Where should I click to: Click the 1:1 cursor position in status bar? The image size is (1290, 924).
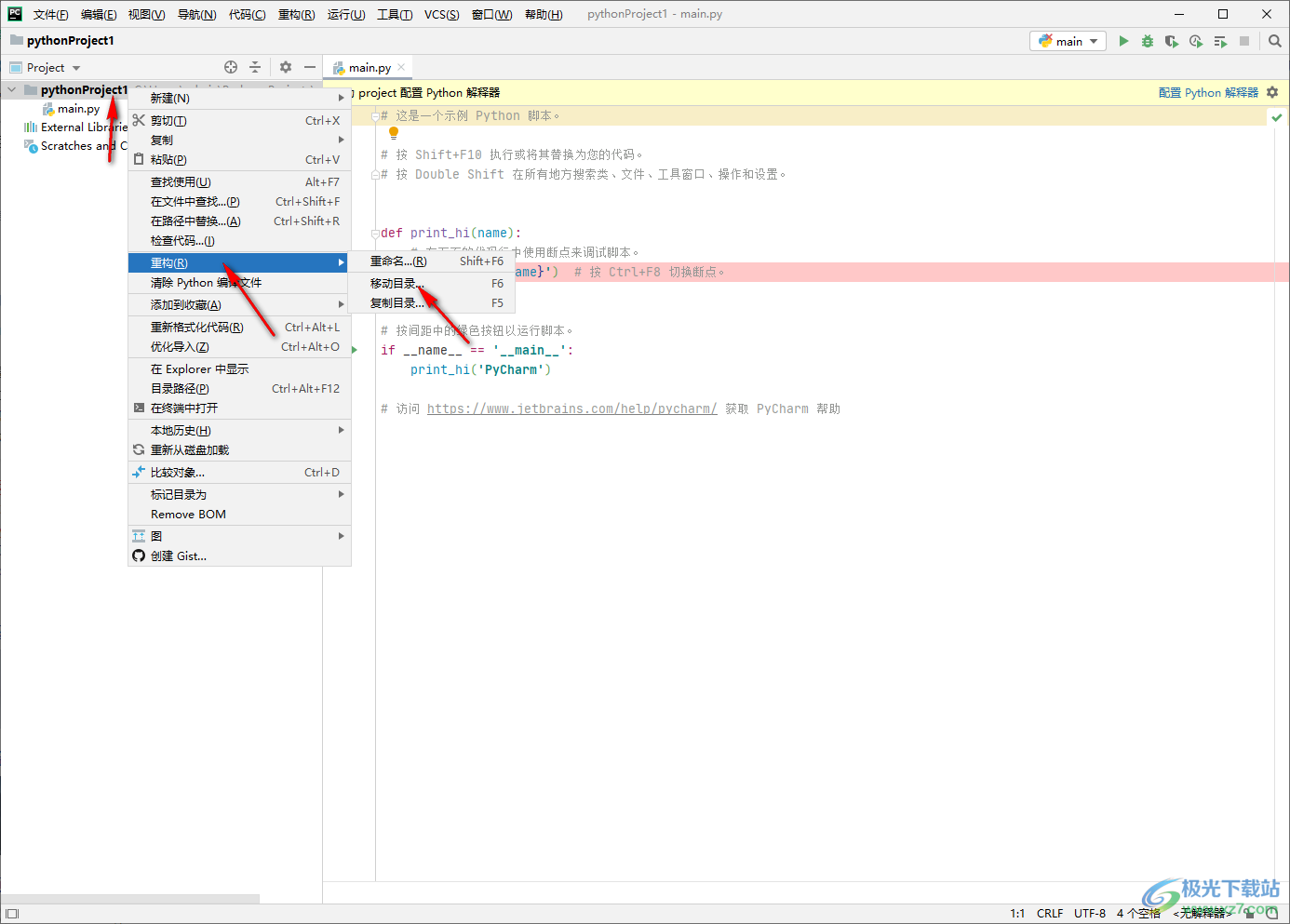click(x=1017, y=913)
